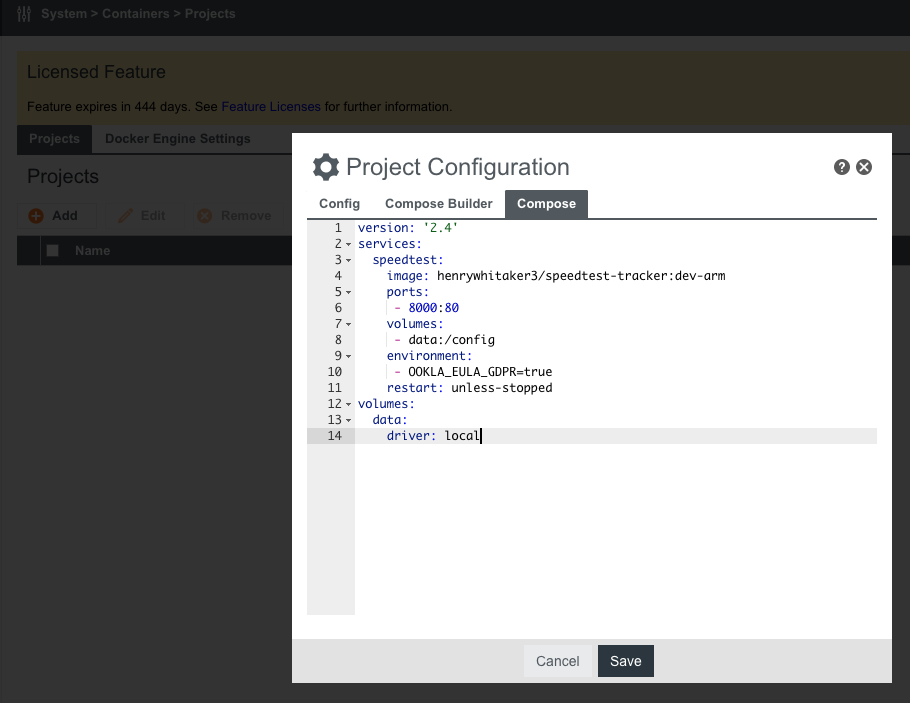Click the version '2.4' text

pyautogui.click(x=408, y=228)
